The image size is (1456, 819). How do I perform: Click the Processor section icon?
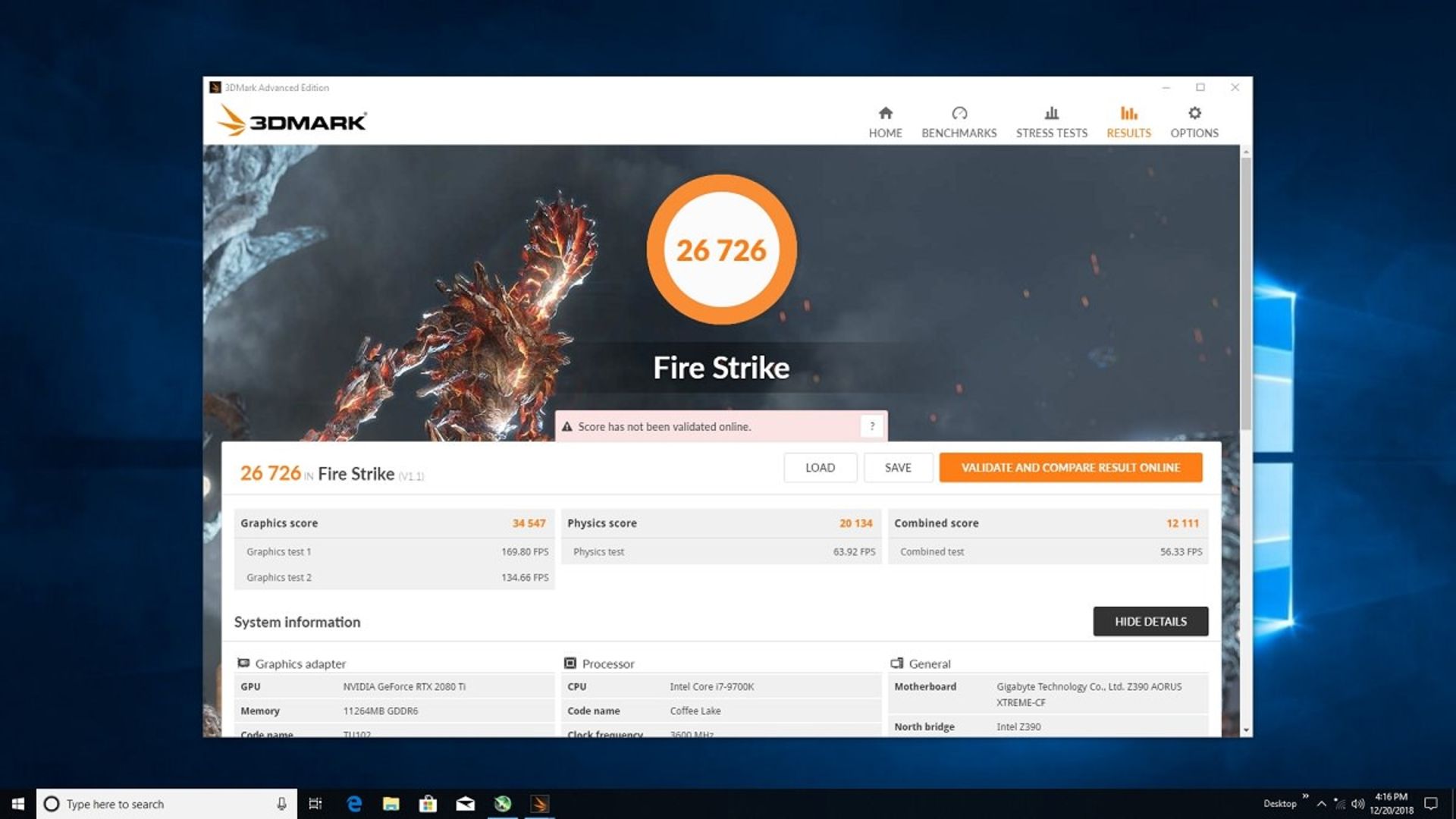570,663
